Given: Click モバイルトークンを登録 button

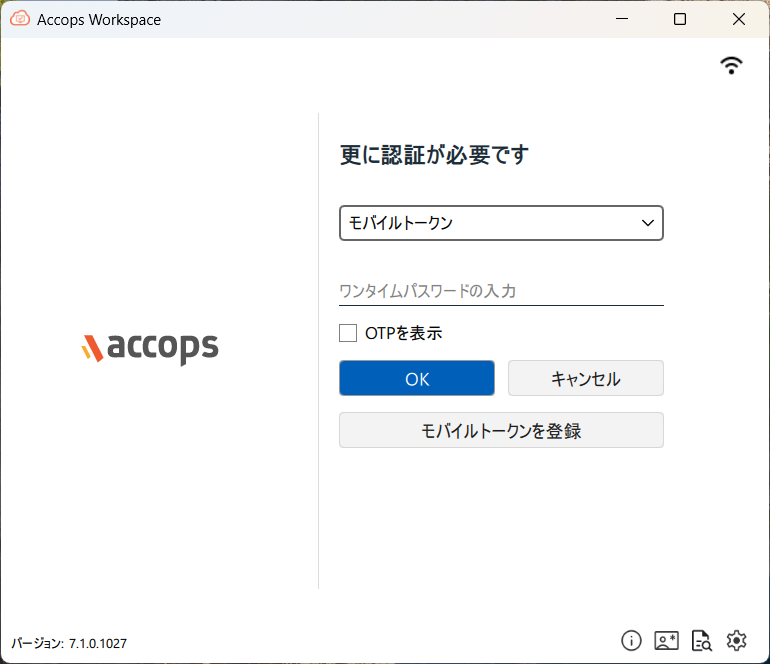Looking at the screenshot, I should (501, 430).
